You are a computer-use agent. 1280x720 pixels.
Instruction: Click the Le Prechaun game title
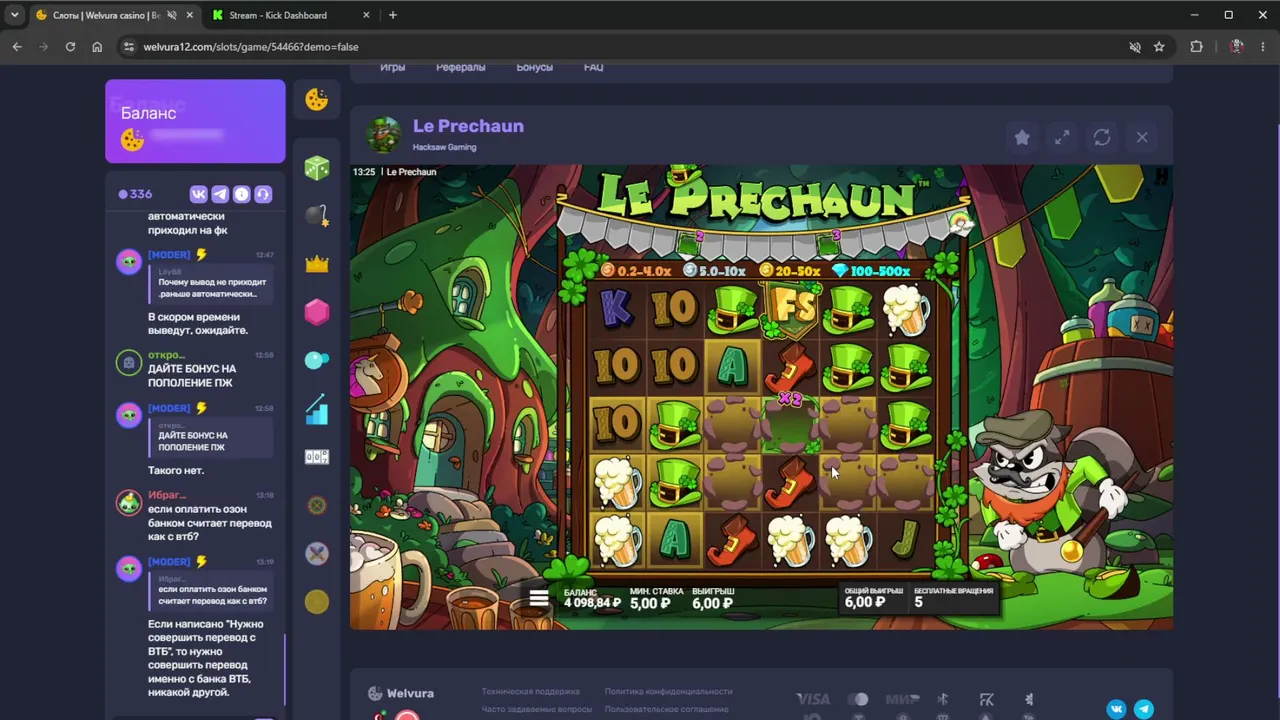point(468,126)
